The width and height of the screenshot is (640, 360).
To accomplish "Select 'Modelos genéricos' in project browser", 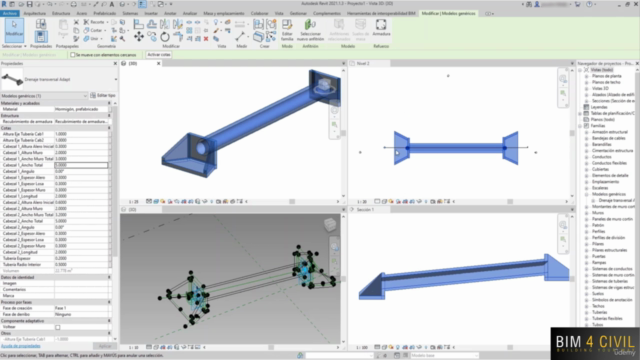I will click(609, 194).
